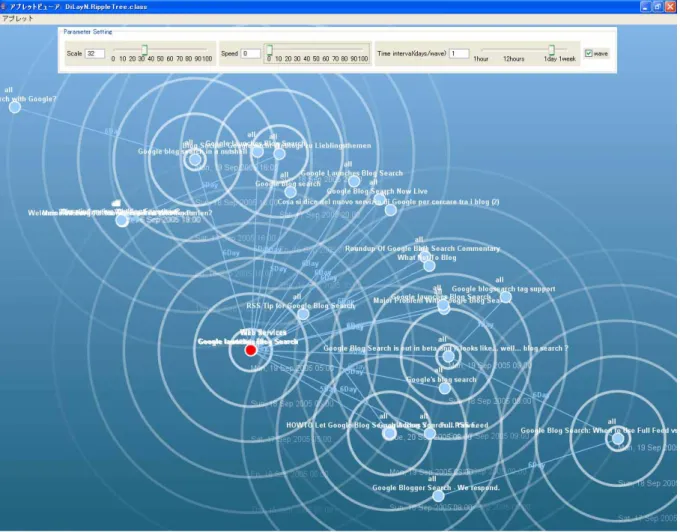Open the アプレット menu
Image resolution: width=680 pixels, height=532 pixels.
click(x=17, y=19)
